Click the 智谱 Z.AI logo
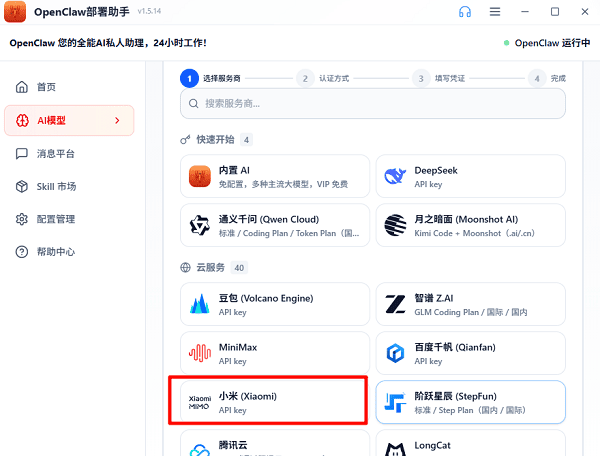This screenshot has width=600, height=456. point(395,304)
